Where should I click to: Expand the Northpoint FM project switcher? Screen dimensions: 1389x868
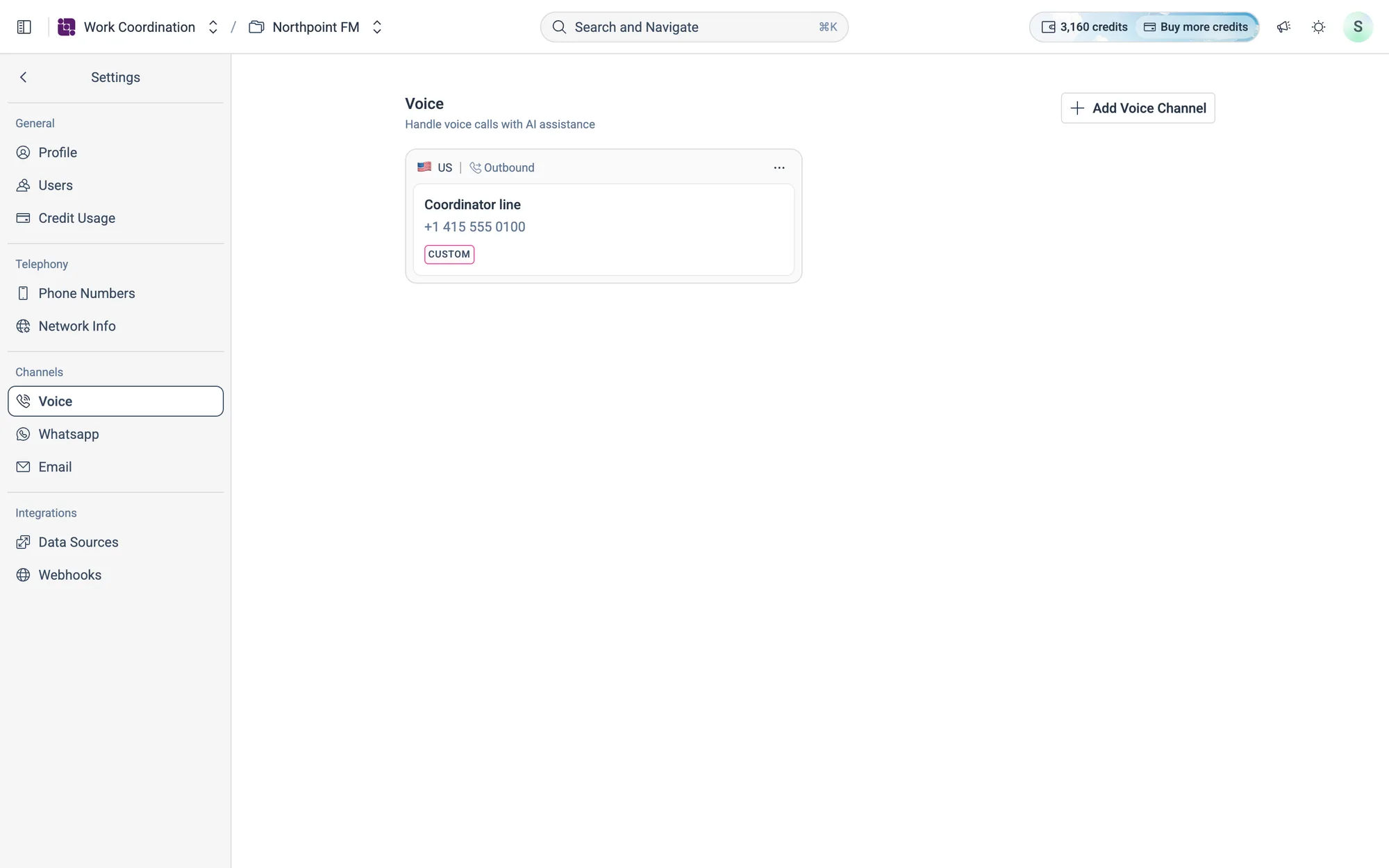click(377, 27)
